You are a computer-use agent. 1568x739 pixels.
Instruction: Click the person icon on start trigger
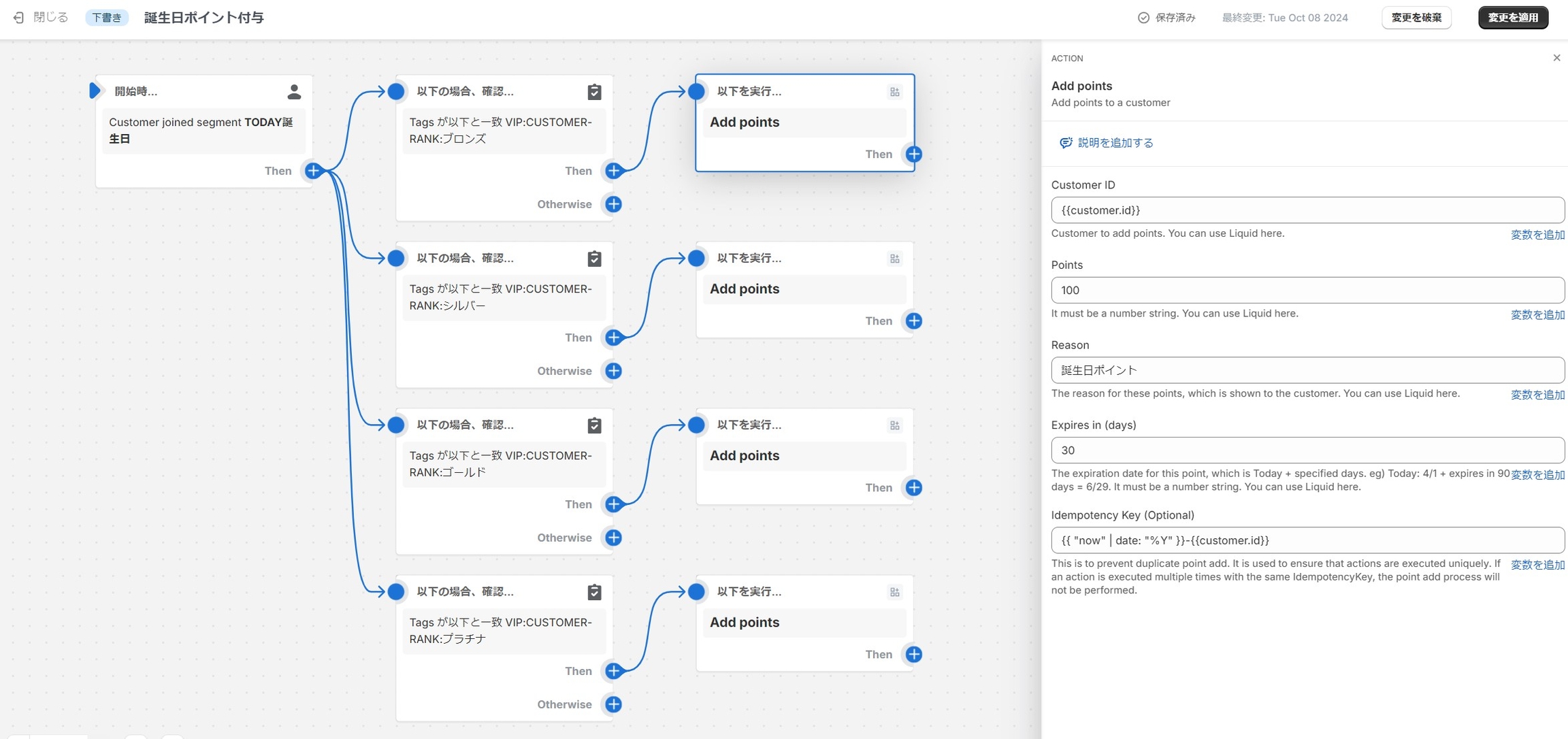(x=294, y=92)
